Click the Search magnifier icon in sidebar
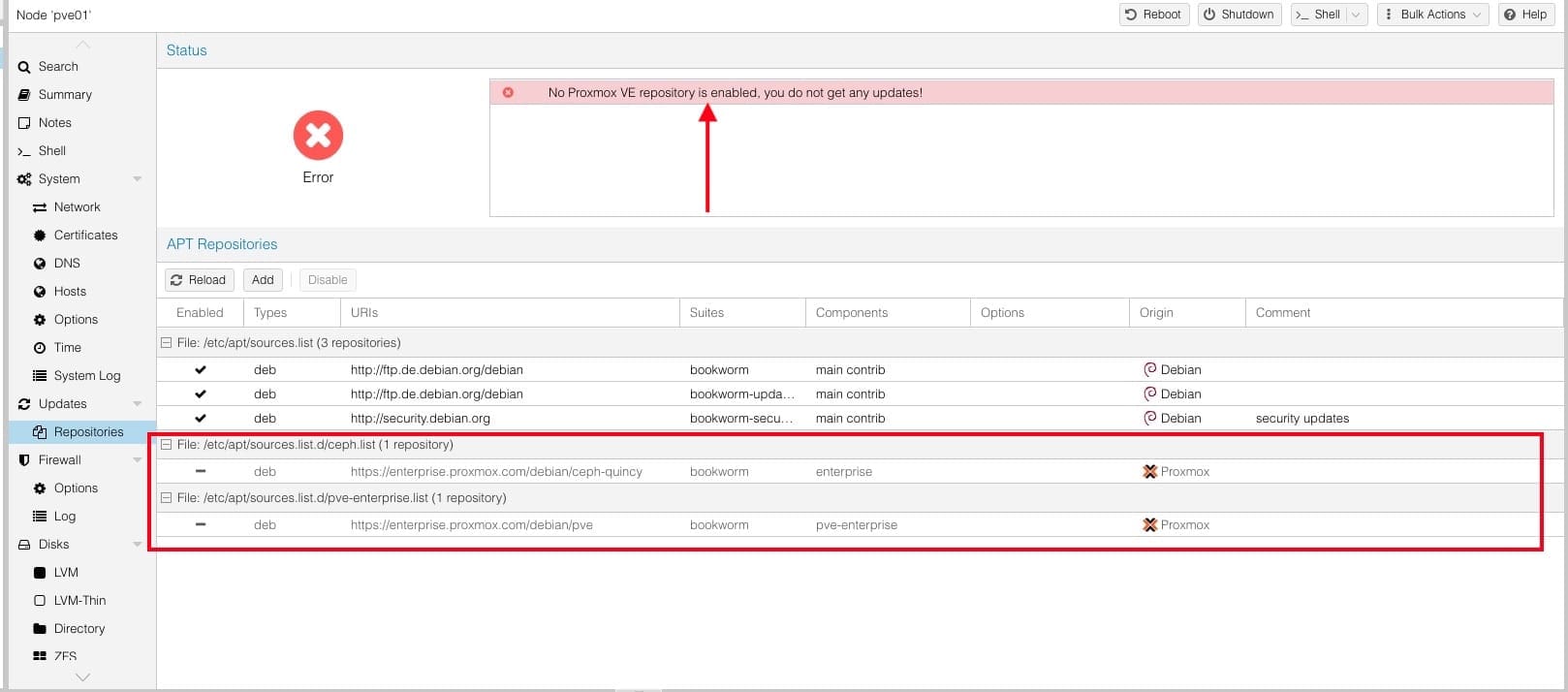This screenshot has width=1568, height=692. point(24,67)
